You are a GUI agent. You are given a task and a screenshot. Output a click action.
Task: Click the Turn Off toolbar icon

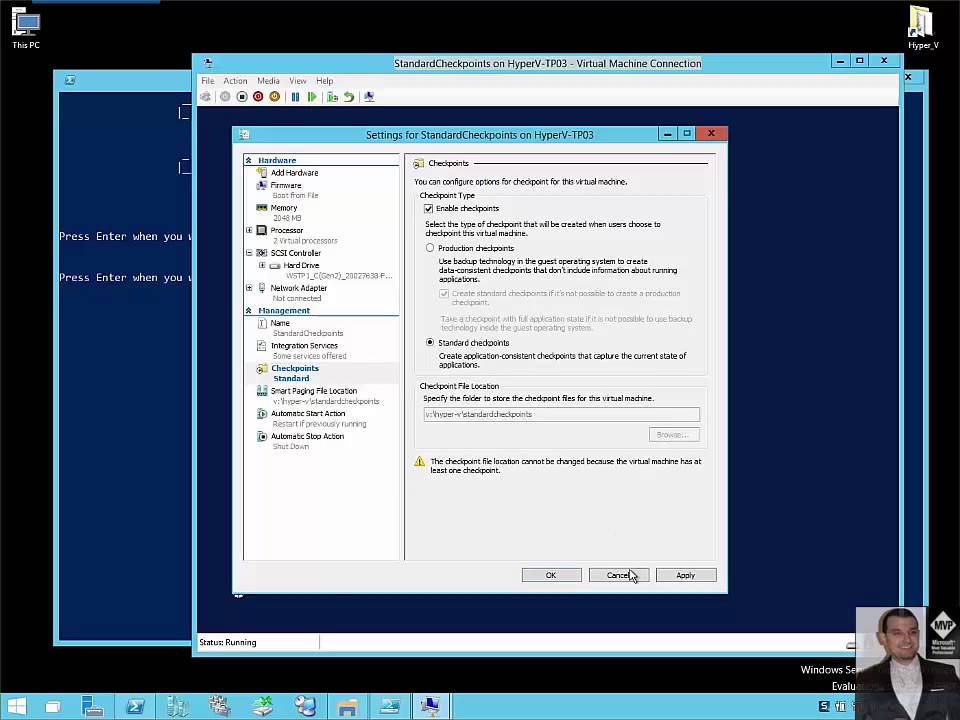pos(242,97)
